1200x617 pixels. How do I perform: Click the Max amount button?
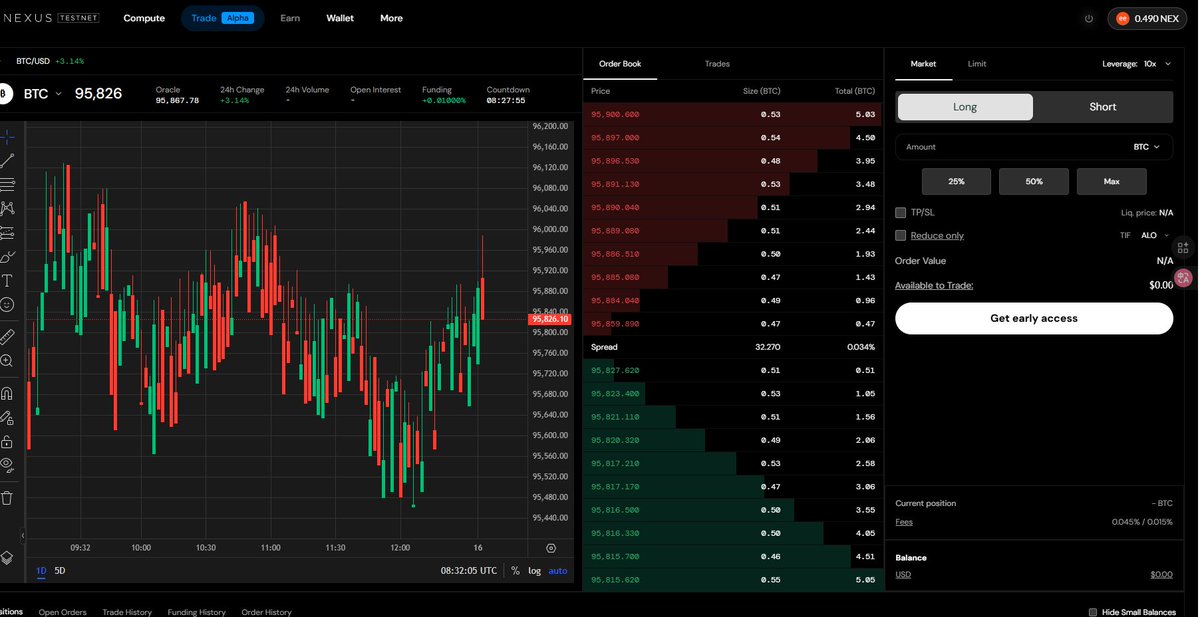click(1111, 181)
